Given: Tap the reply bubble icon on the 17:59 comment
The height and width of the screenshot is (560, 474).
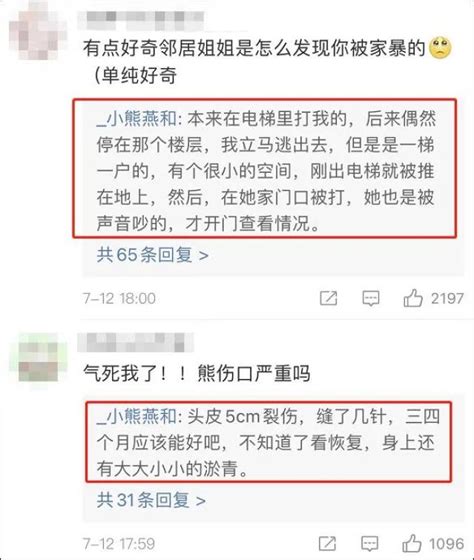Looking at the screenshot, I should pyautogui.click(x=370, y=544).
